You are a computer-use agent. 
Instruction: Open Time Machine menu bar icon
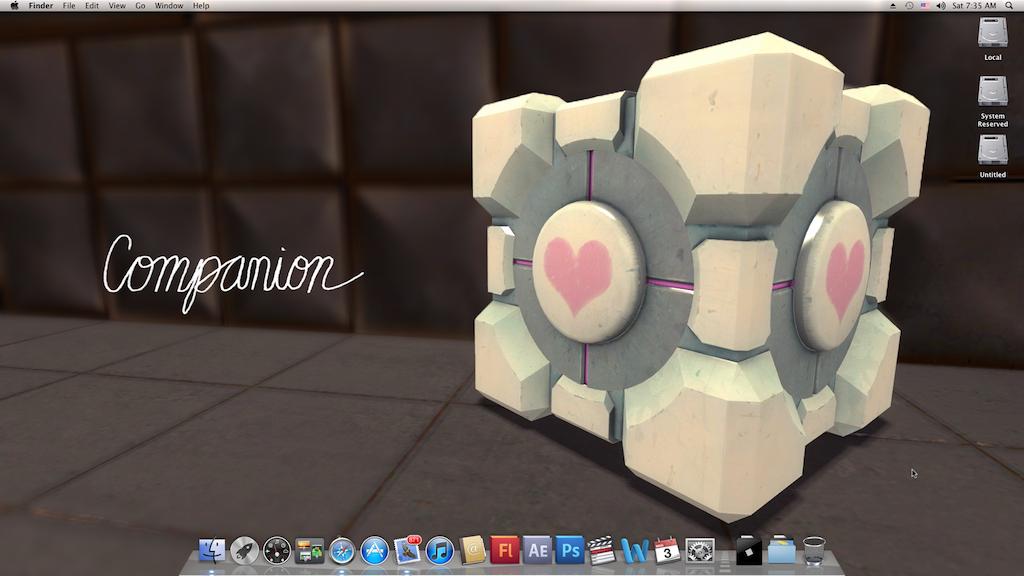[x=909, y=5]
